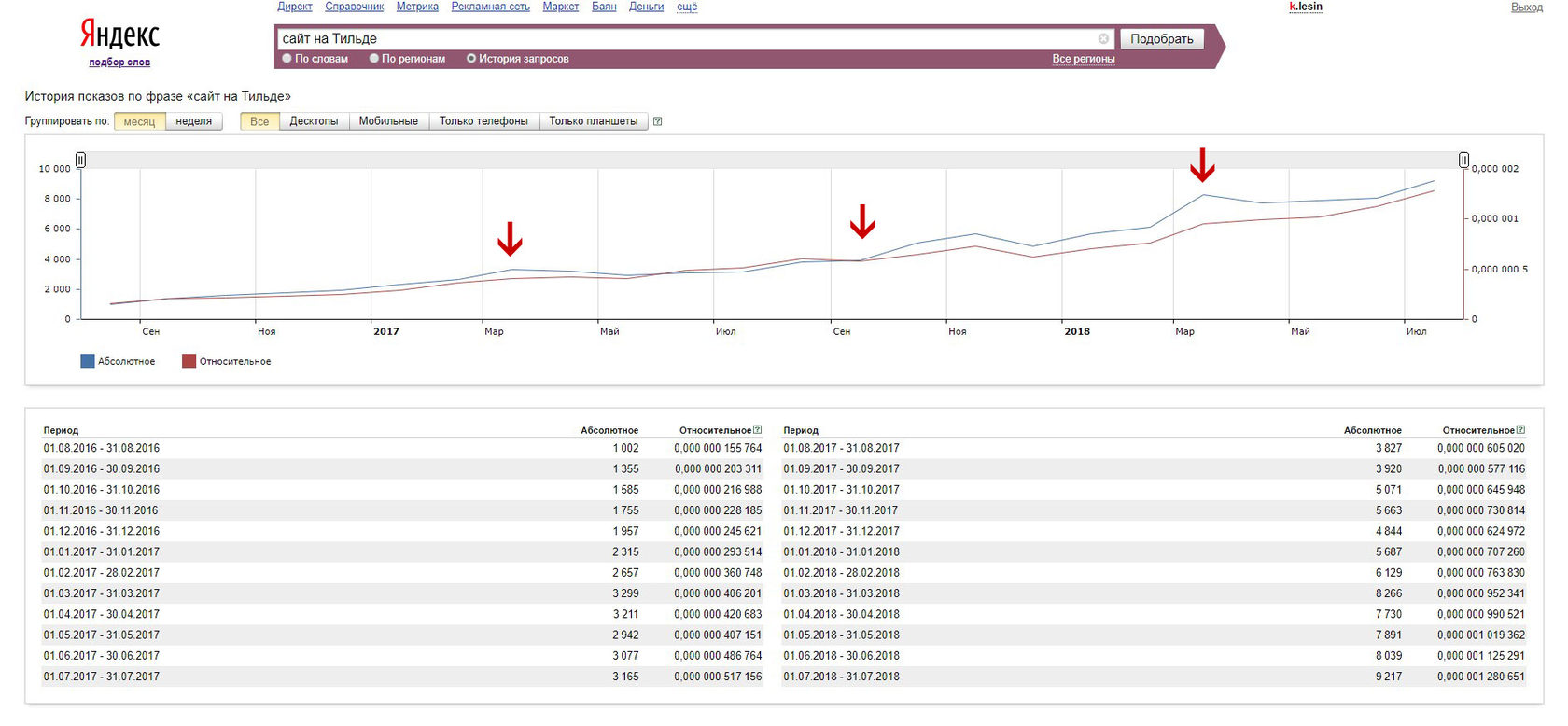Select the По словам radio button

287,58
